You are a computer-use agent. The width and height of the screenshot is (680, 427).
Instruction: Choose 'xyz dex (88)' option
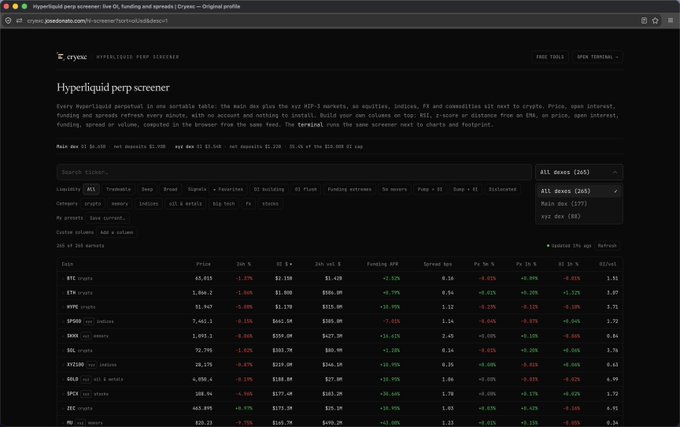(579, 216)
